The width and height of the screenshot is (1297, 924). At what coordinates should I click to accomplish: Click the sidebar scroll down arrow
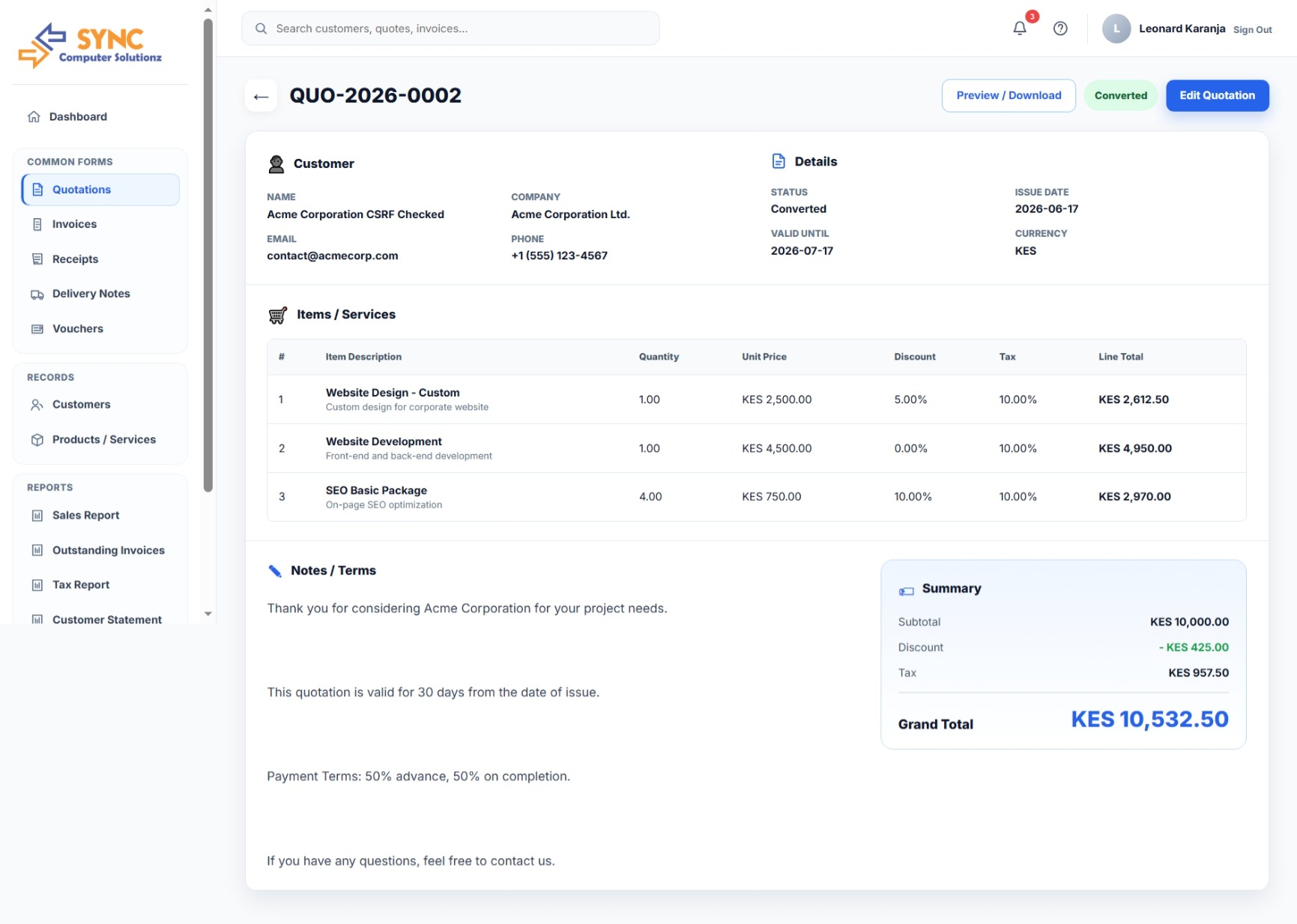coord(208,614)
